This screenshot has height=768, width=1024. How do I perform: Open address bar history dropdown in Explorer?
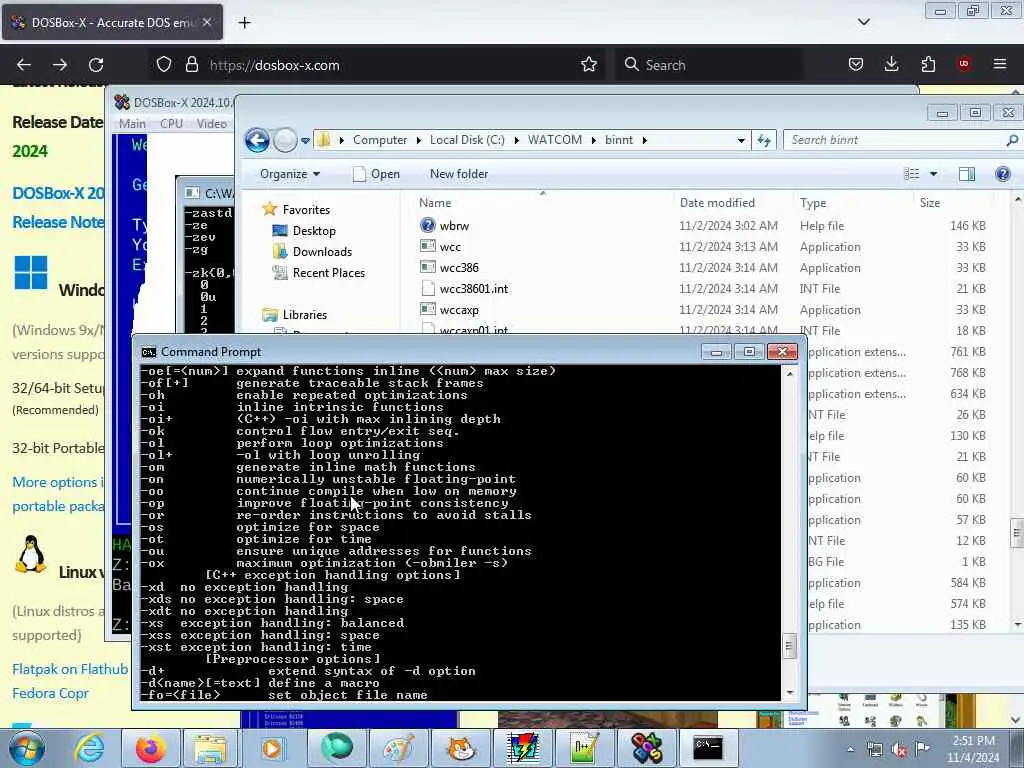[x=741, y=140]
